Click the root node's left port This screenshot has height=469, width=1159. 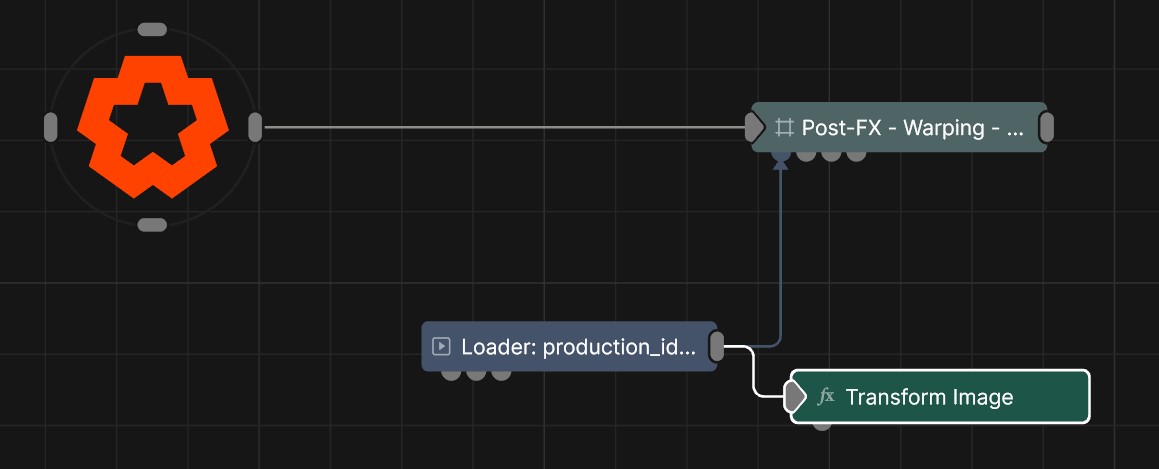50,127
